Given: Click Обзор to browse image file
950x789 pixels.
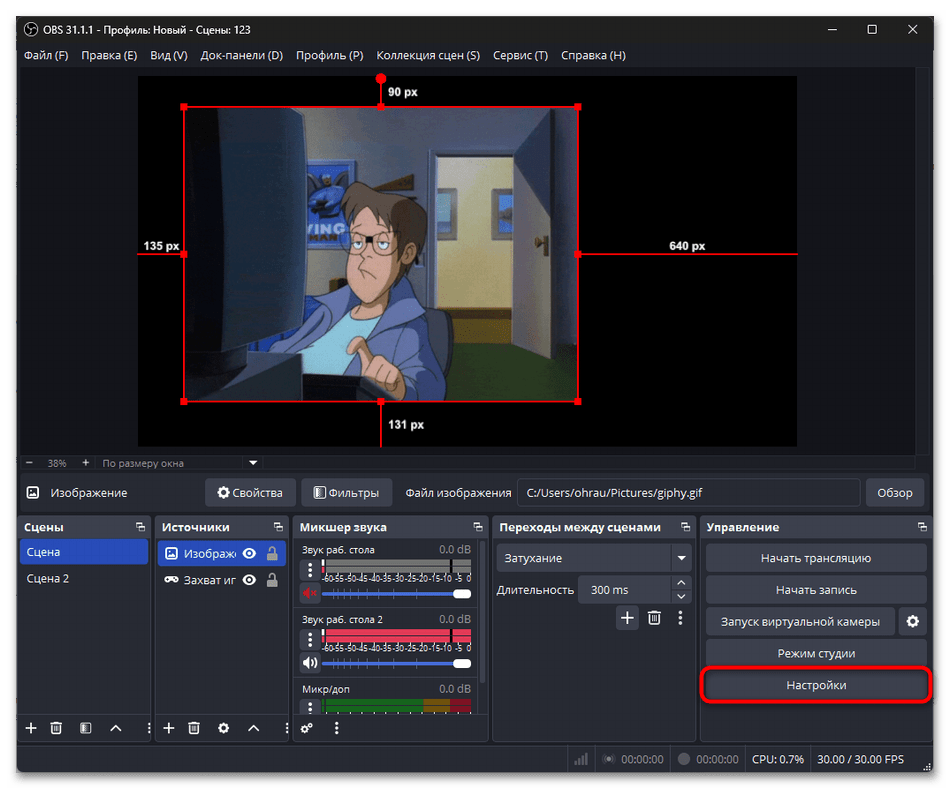Looking at the screenshot, I should coord(894,493).
